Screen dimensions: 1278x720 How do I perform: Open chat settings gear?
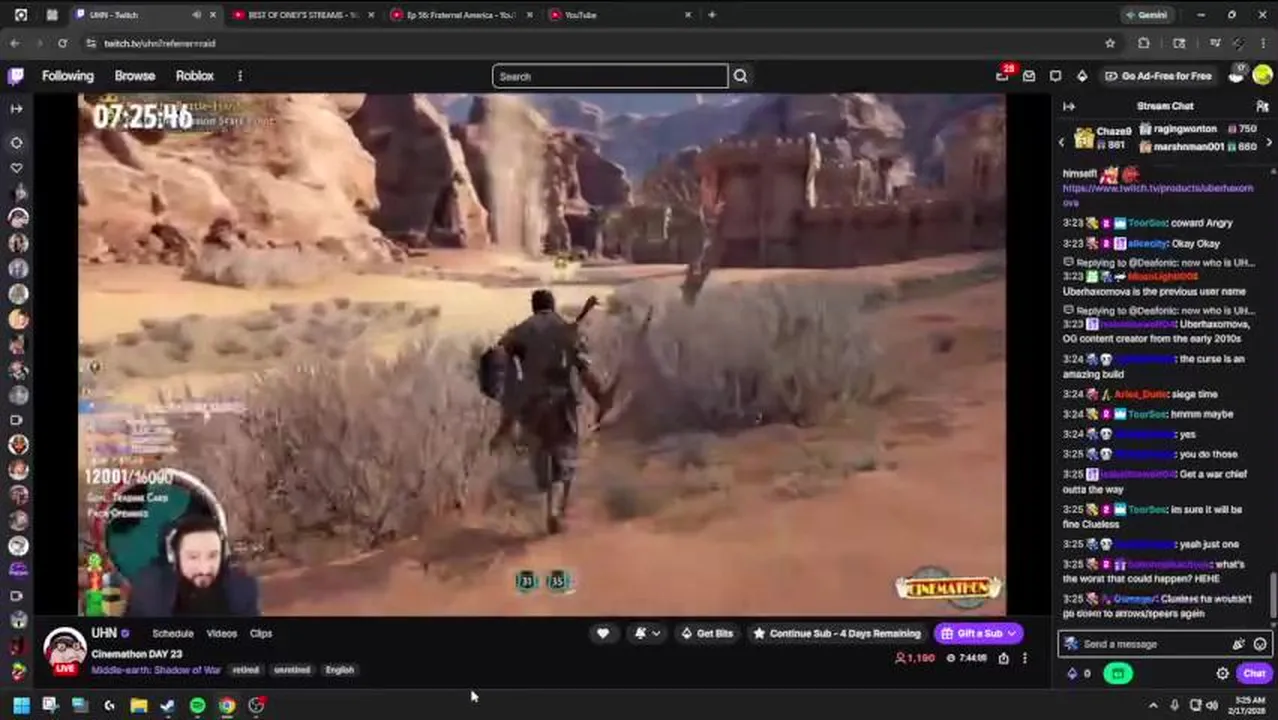click(x=1222, y=674)
